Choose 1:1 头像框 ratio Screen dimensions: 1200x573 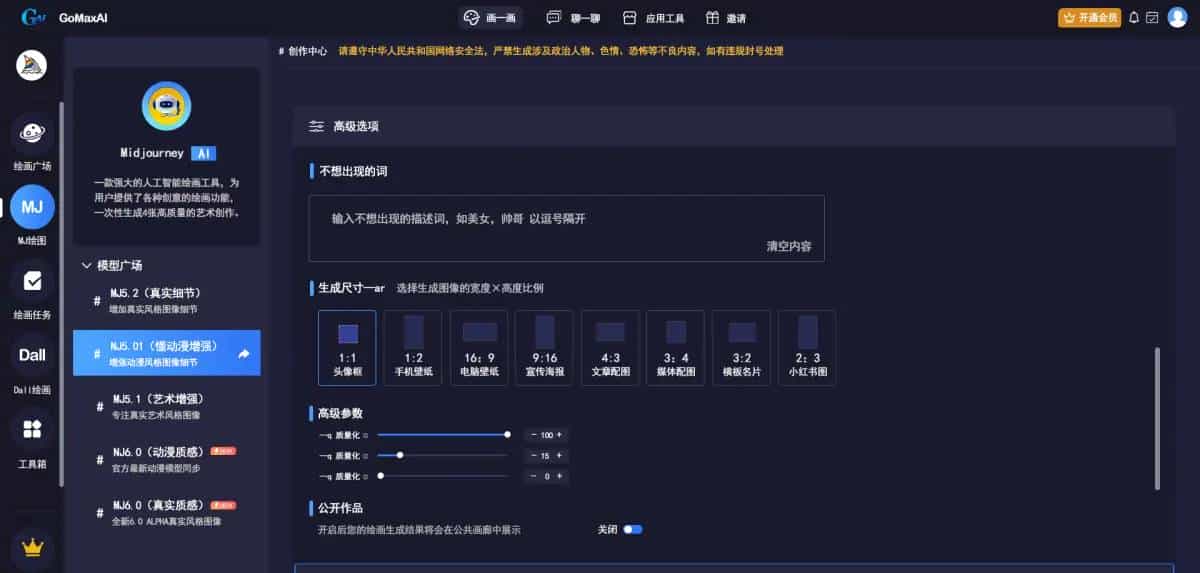click(x=347, y=348)
